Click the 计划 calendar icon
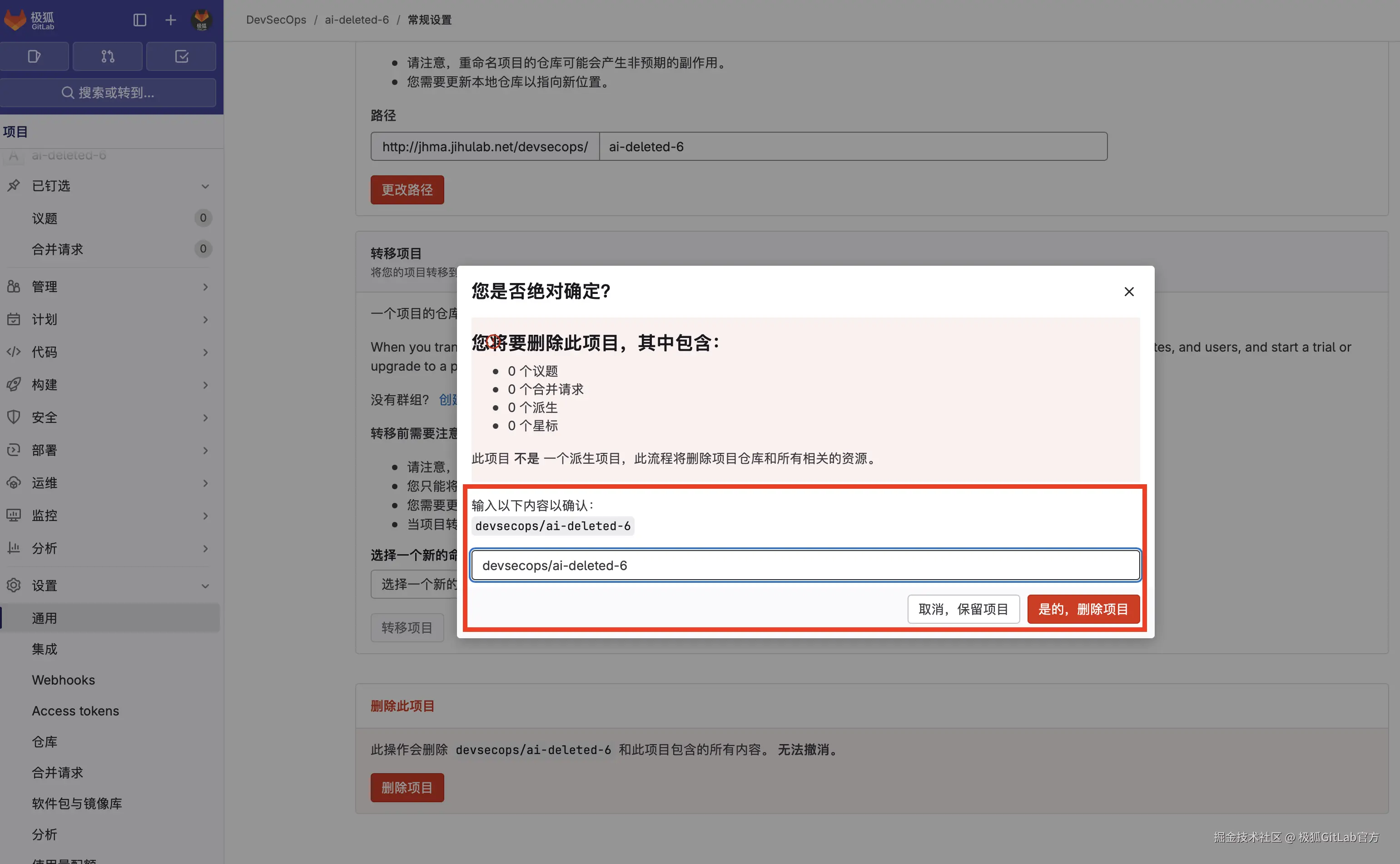 14,319
